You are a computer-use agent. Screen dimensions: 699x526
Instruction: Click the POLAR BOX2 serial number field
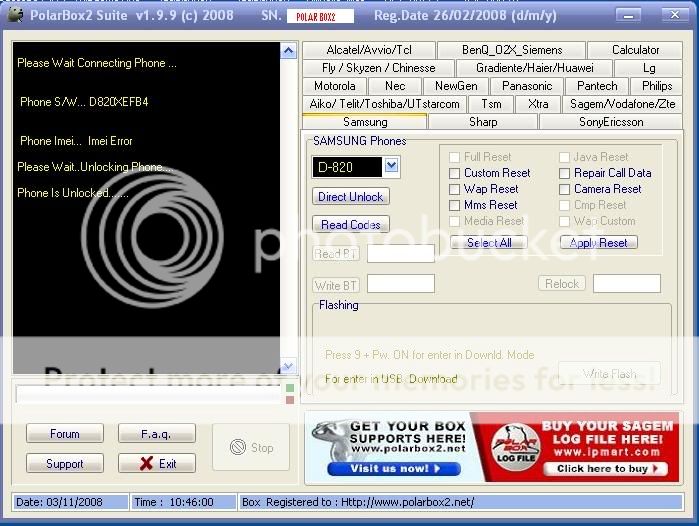tap(320, 16)
